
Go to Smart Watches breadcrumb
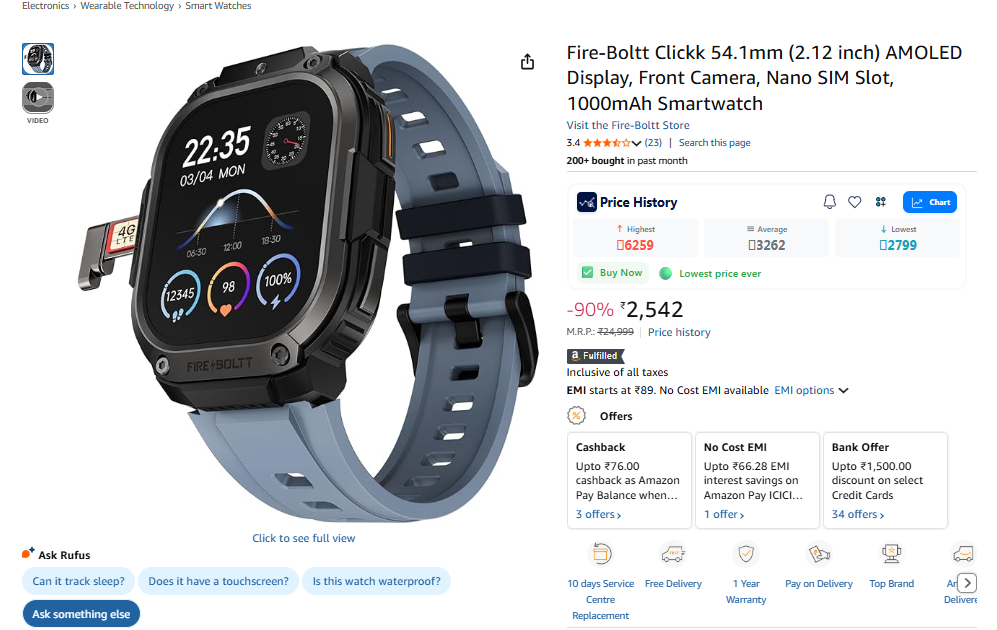pyautogui.click(x=218, y=6)
